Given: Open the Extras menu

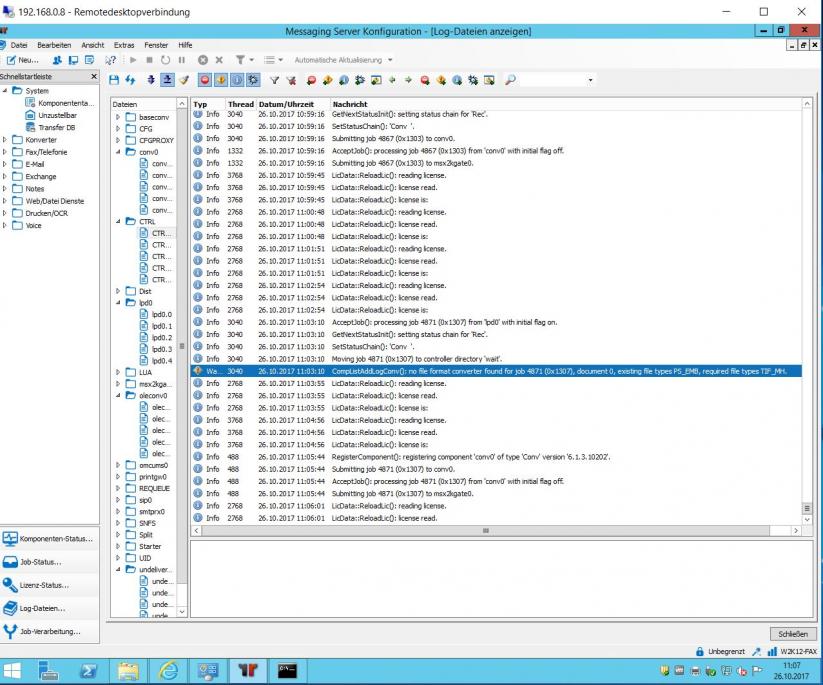Looking at the screenshot, I should 124,45.
